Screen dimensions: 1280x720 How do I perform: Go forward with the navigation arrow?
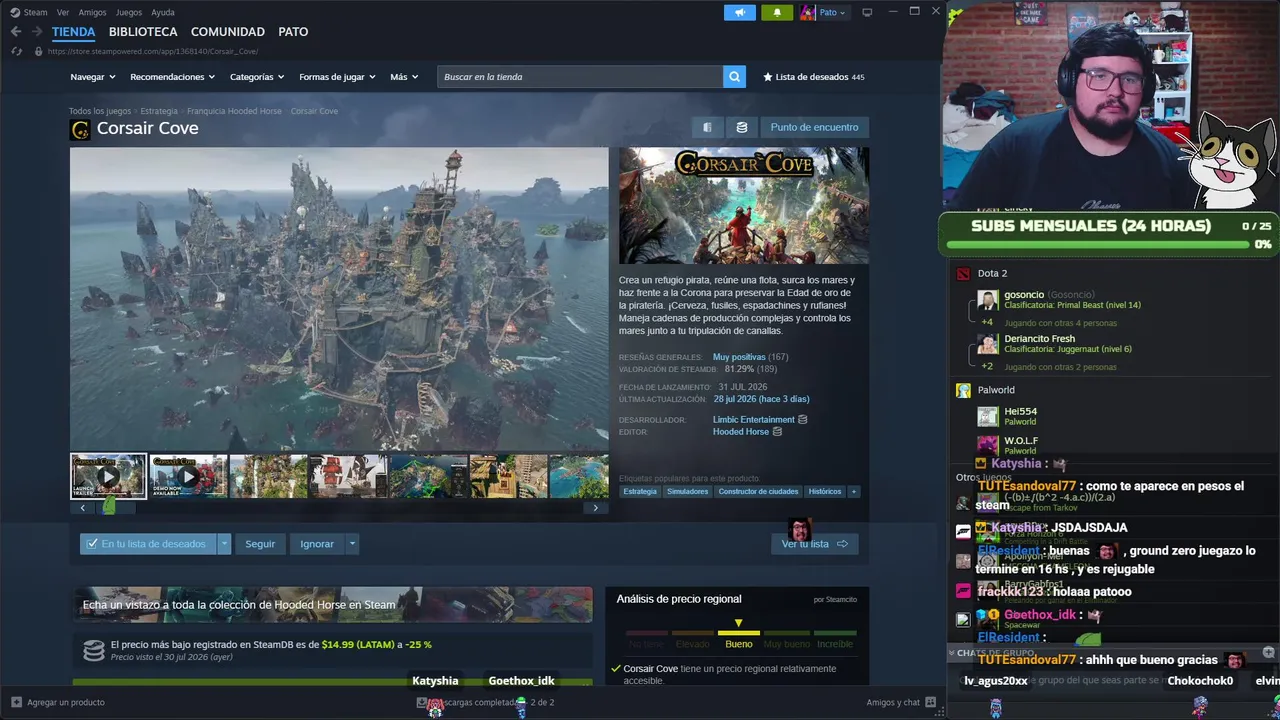click(x=37, y=32)
